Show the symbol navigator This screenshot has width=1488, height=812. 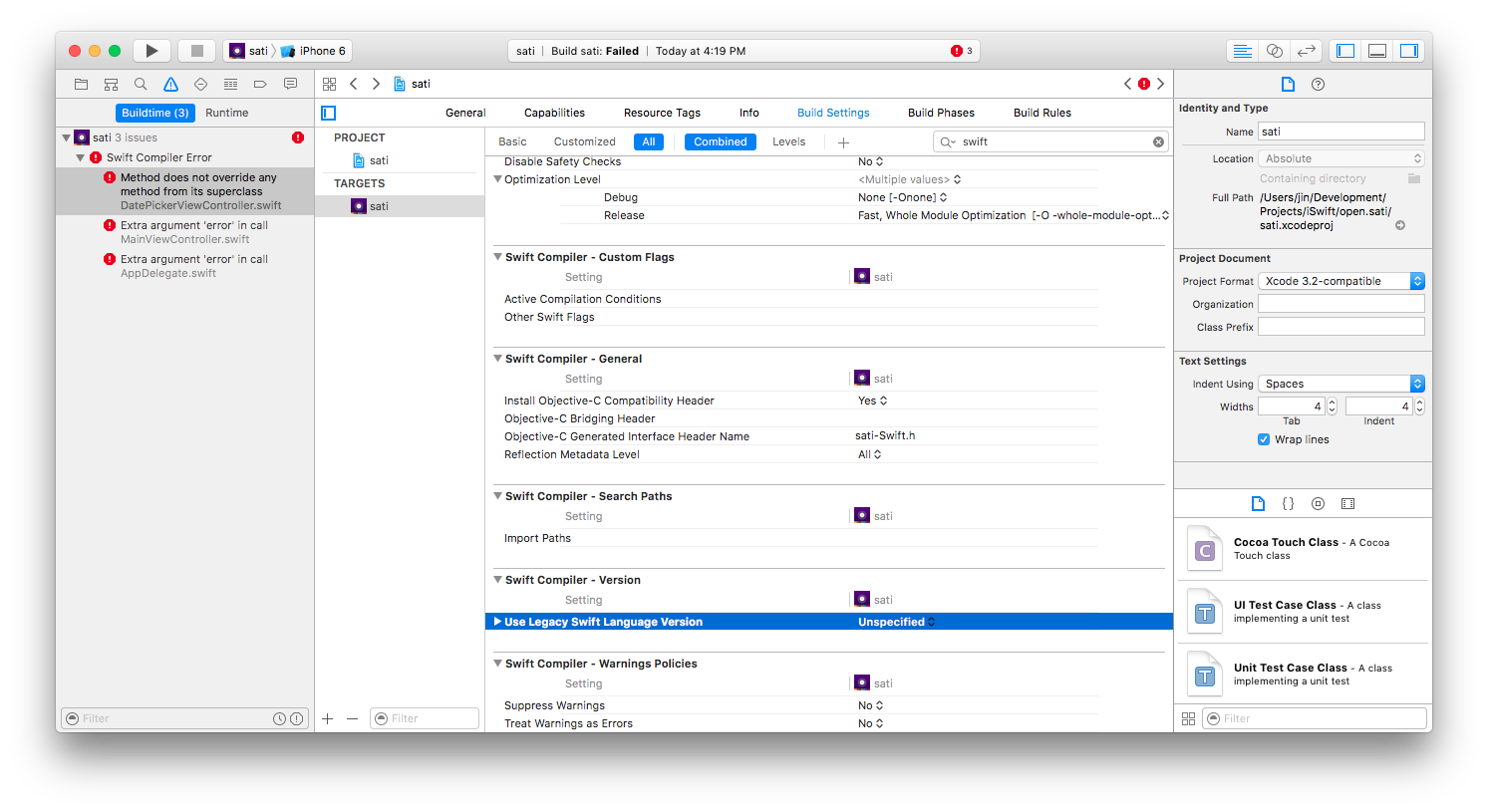[x=112, y=84]
